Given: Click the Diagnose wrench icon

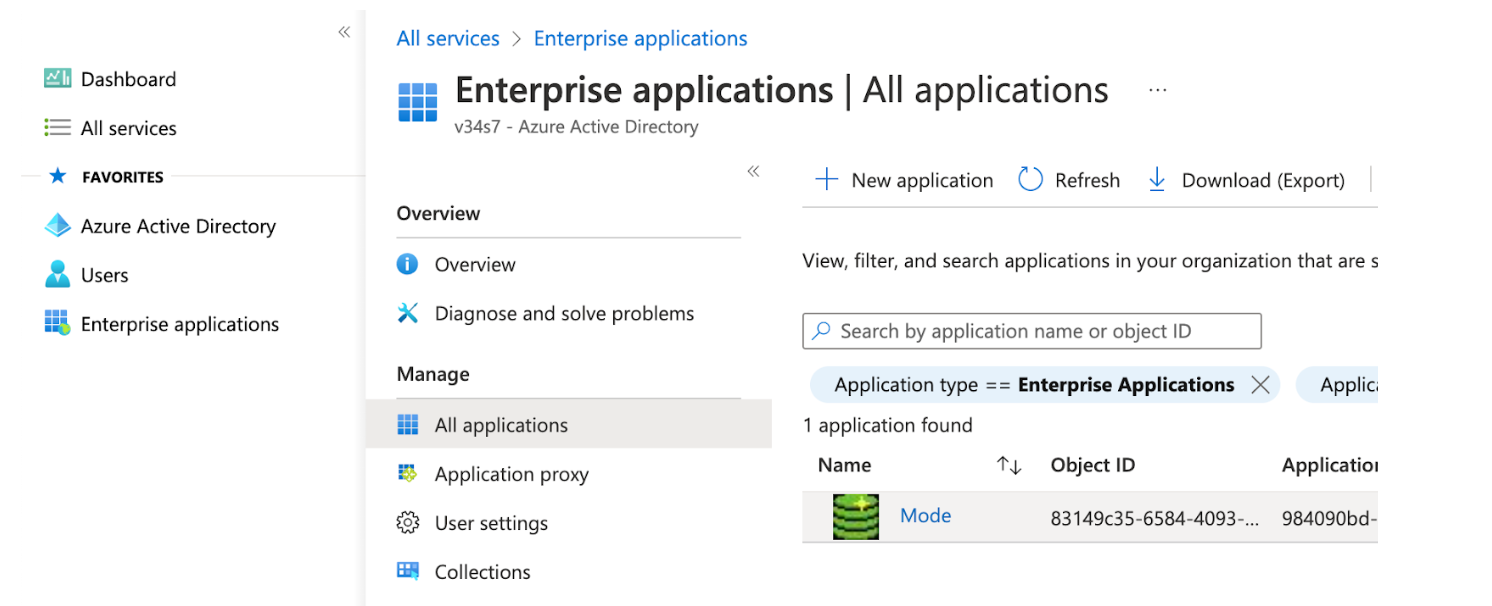Looking at the screenshot, I should point(407,313).
